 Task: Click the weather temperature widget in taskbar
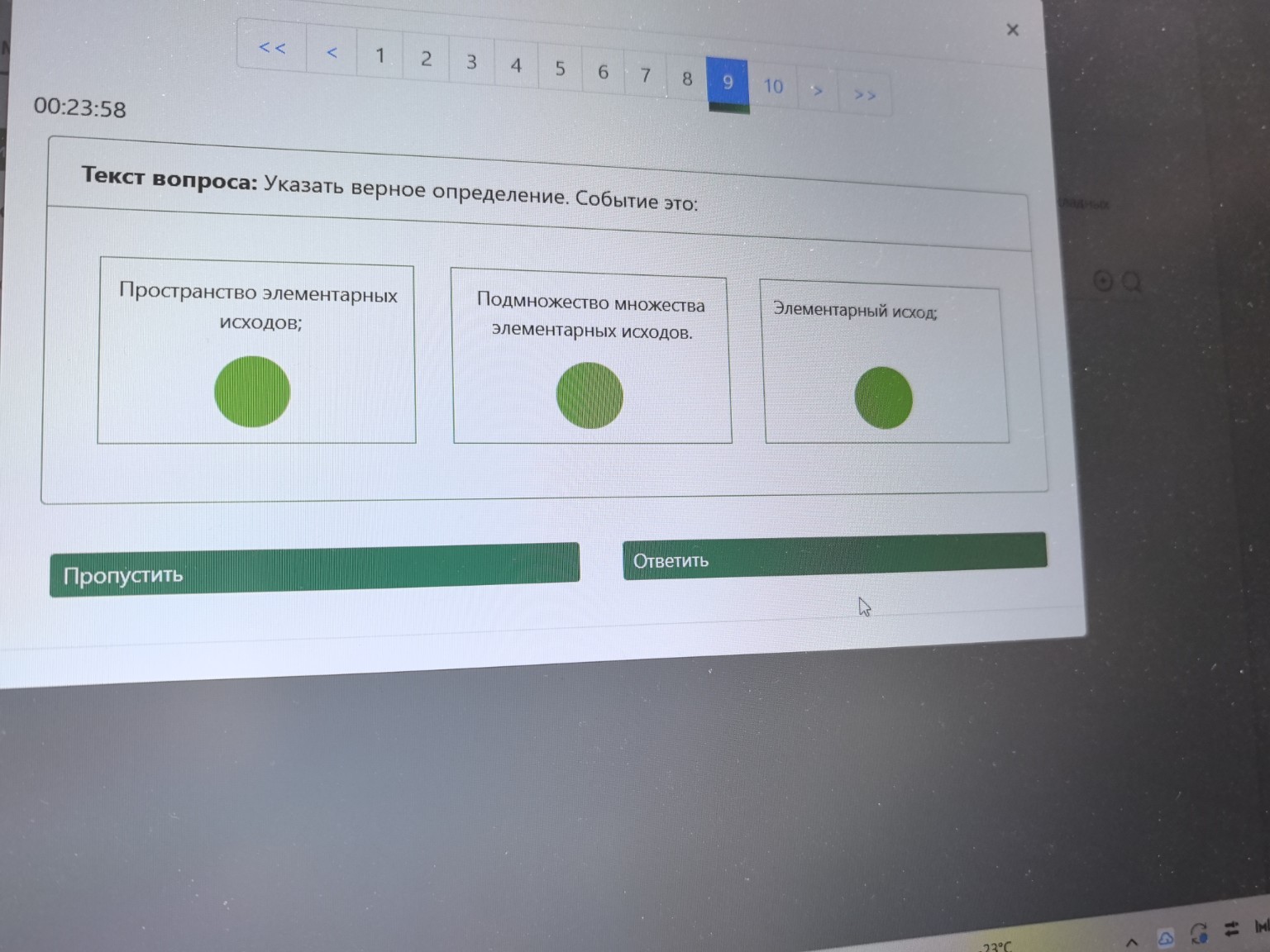(x=996, y=946)
